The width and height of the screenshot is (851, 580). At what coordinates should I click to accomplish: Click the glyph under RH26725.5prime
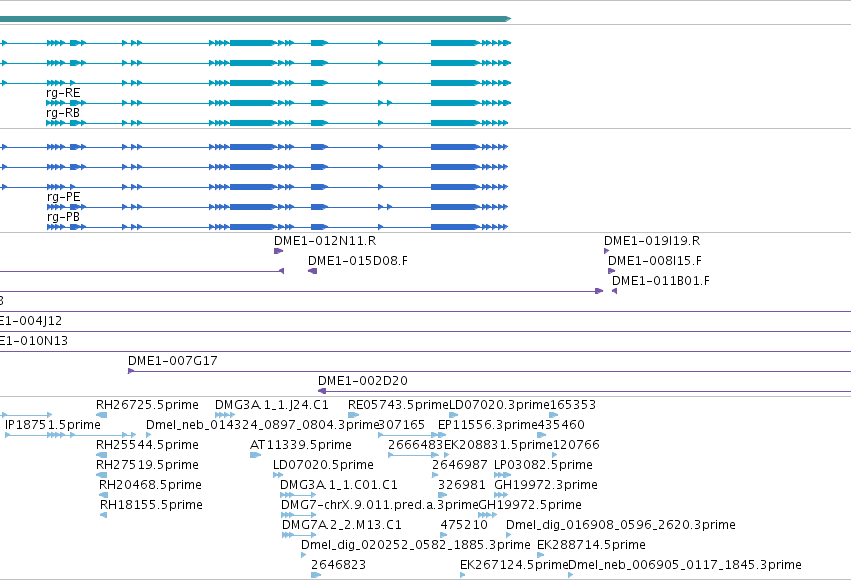pos(101,415)
